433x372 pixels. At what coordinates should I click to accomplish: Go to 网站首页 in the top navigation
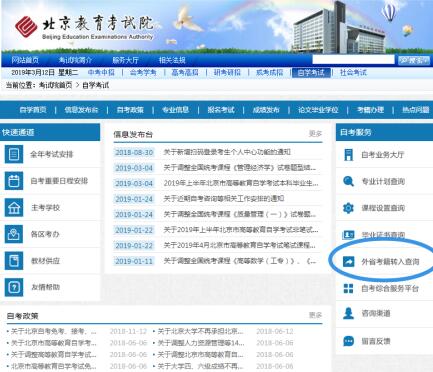click(x=25, y=60)
